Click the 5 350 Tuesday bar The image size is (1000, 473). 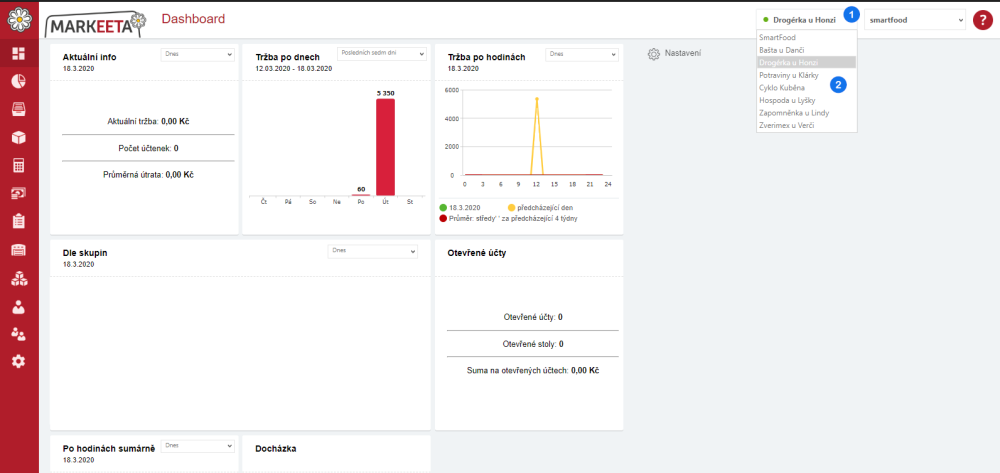click(385, 147)
